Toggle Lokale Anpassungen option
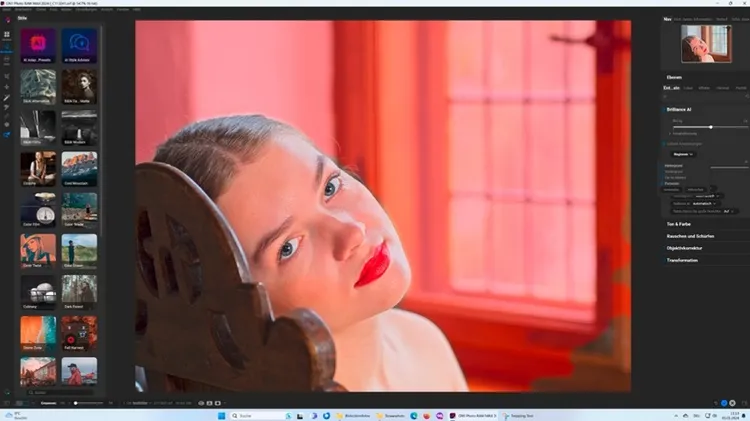 [x=664, y=144]
